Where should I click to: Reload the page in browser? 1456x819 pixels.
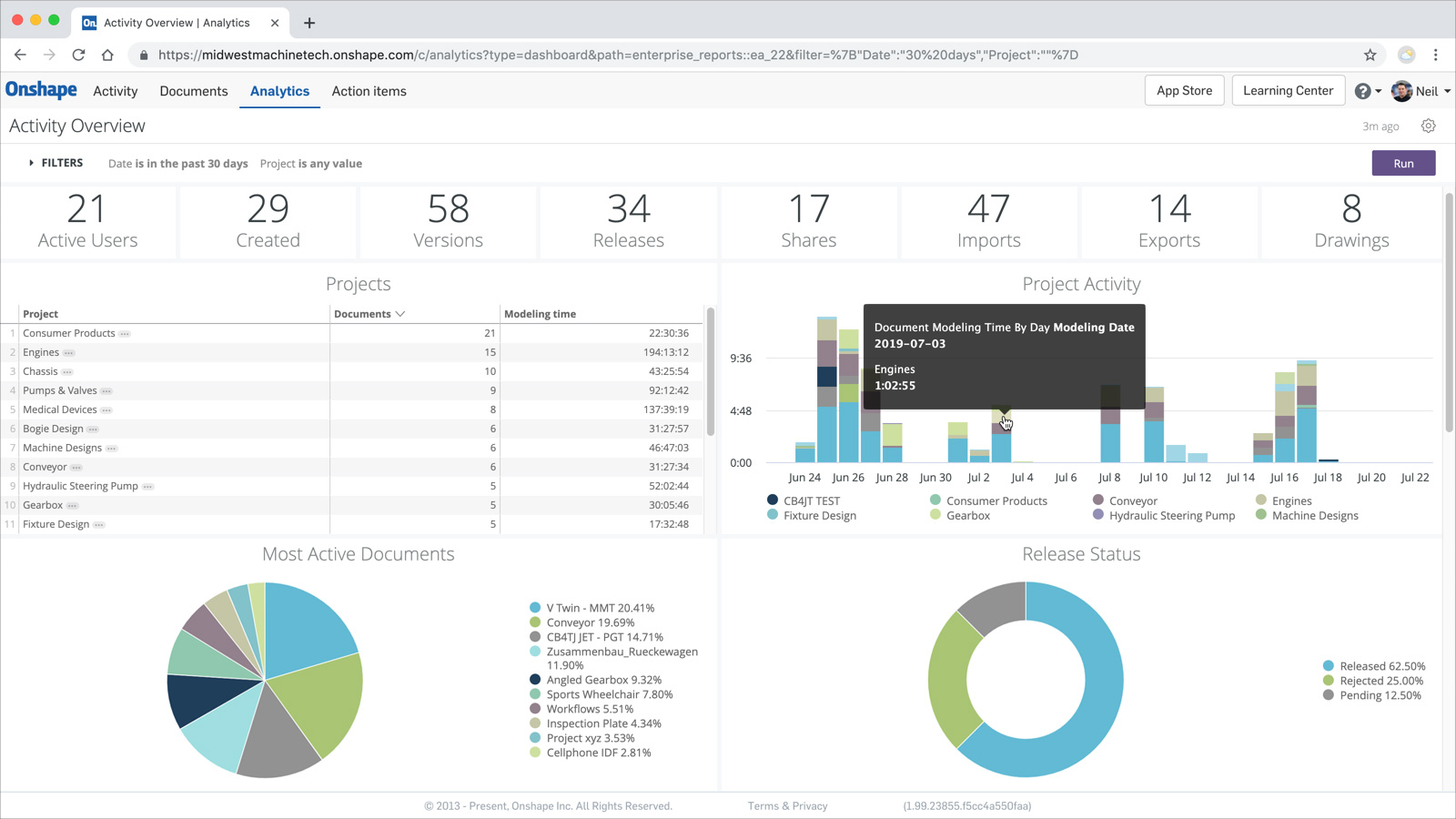(78, 55)
